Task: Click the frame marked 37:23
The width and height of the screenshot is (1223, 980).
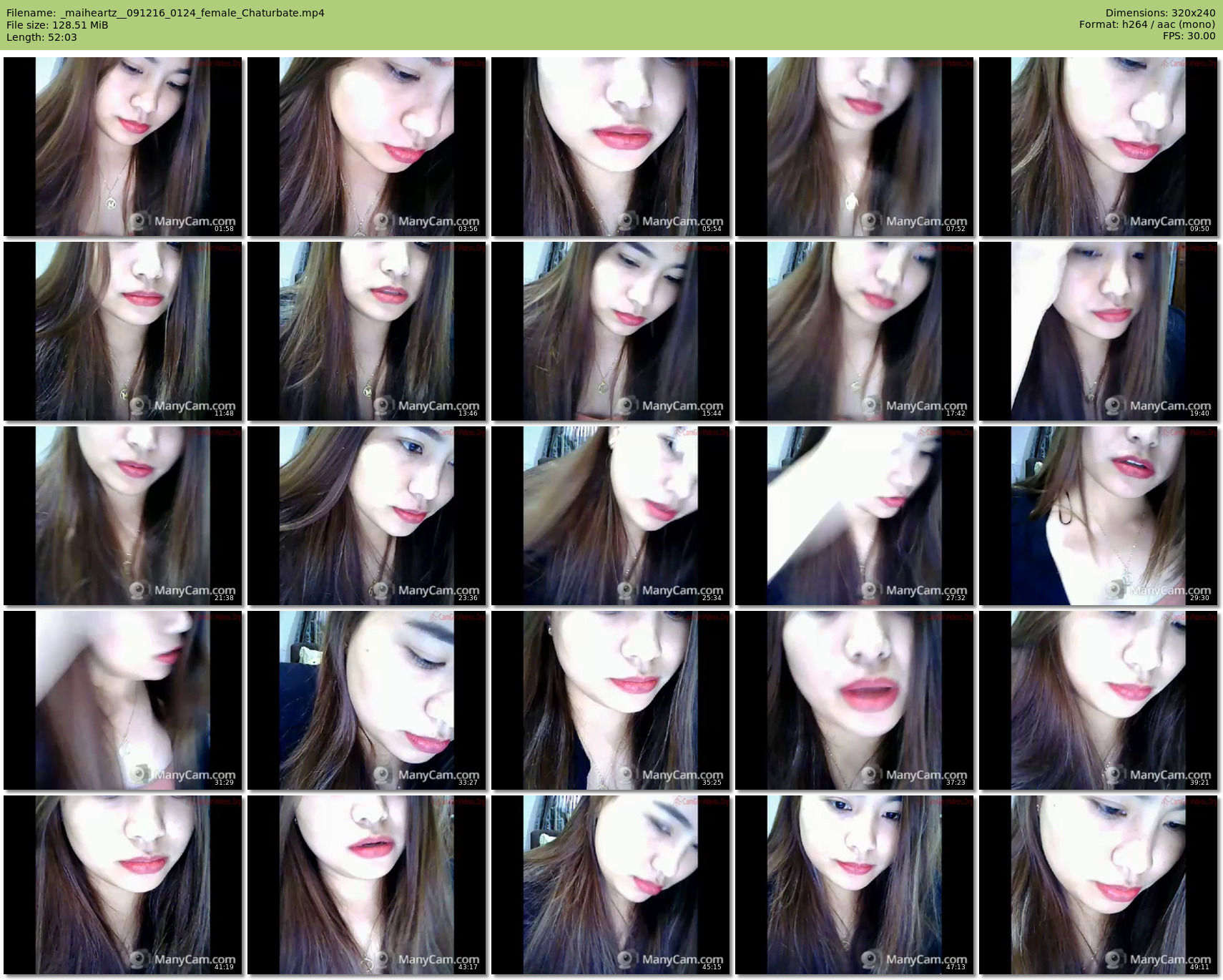Action: (855, 700)
